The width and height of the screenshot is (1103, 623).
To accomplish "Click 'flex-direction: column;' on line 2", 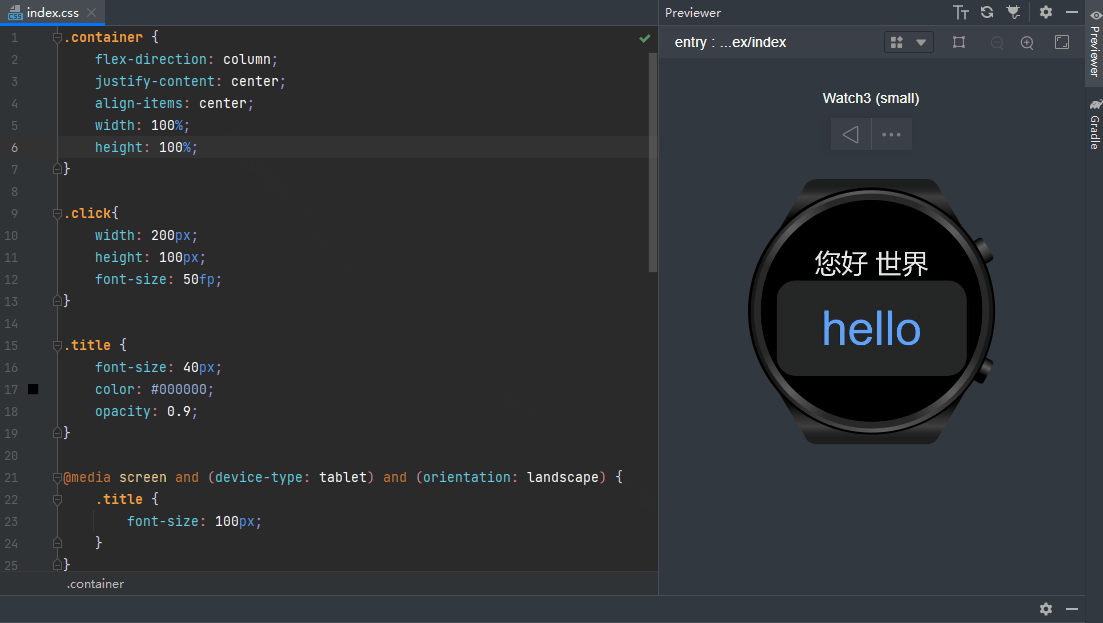I will pos(186,59).
